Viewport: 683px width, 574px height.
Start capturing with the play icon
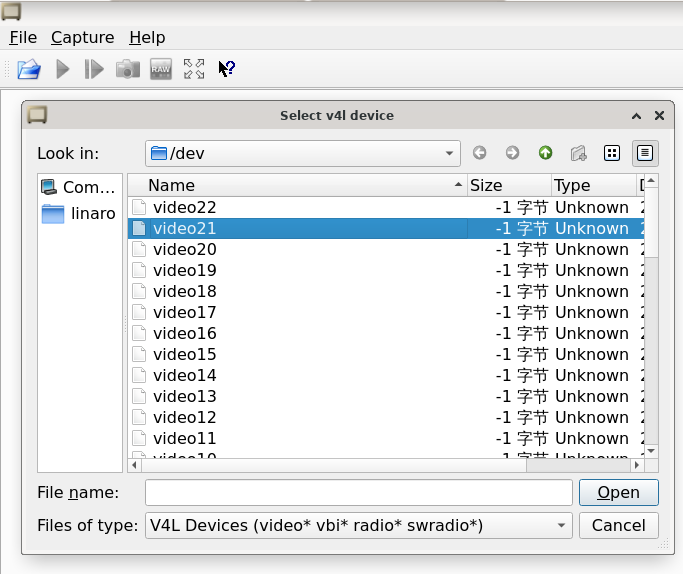[x=63, y=69]
